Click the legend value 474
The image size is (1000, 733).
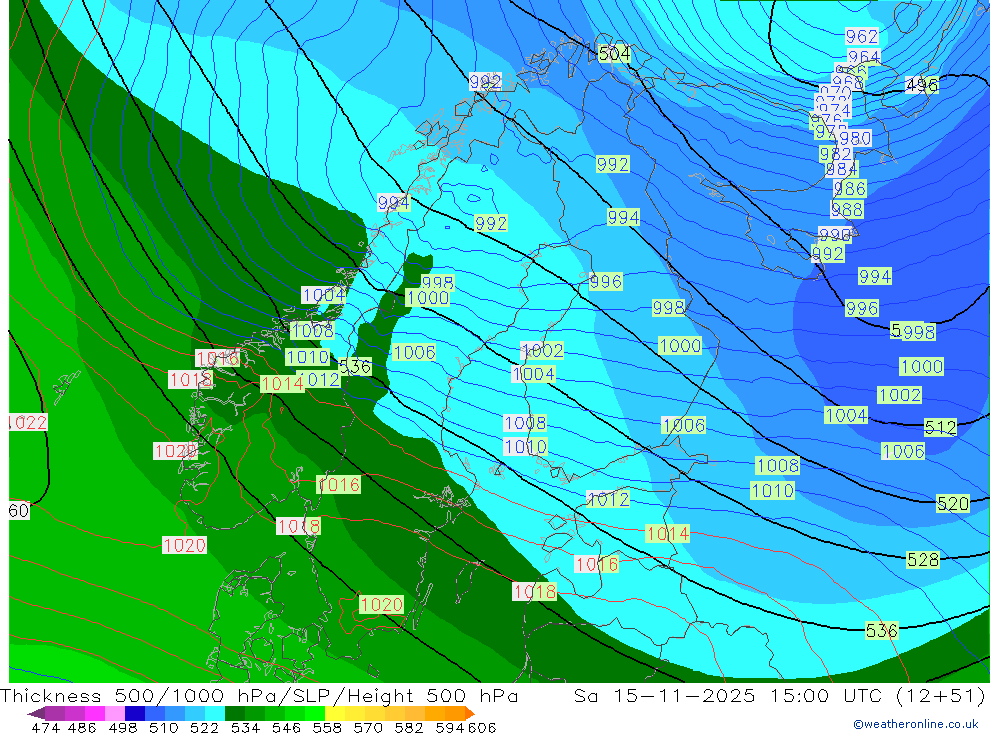[x=45, y=727]
